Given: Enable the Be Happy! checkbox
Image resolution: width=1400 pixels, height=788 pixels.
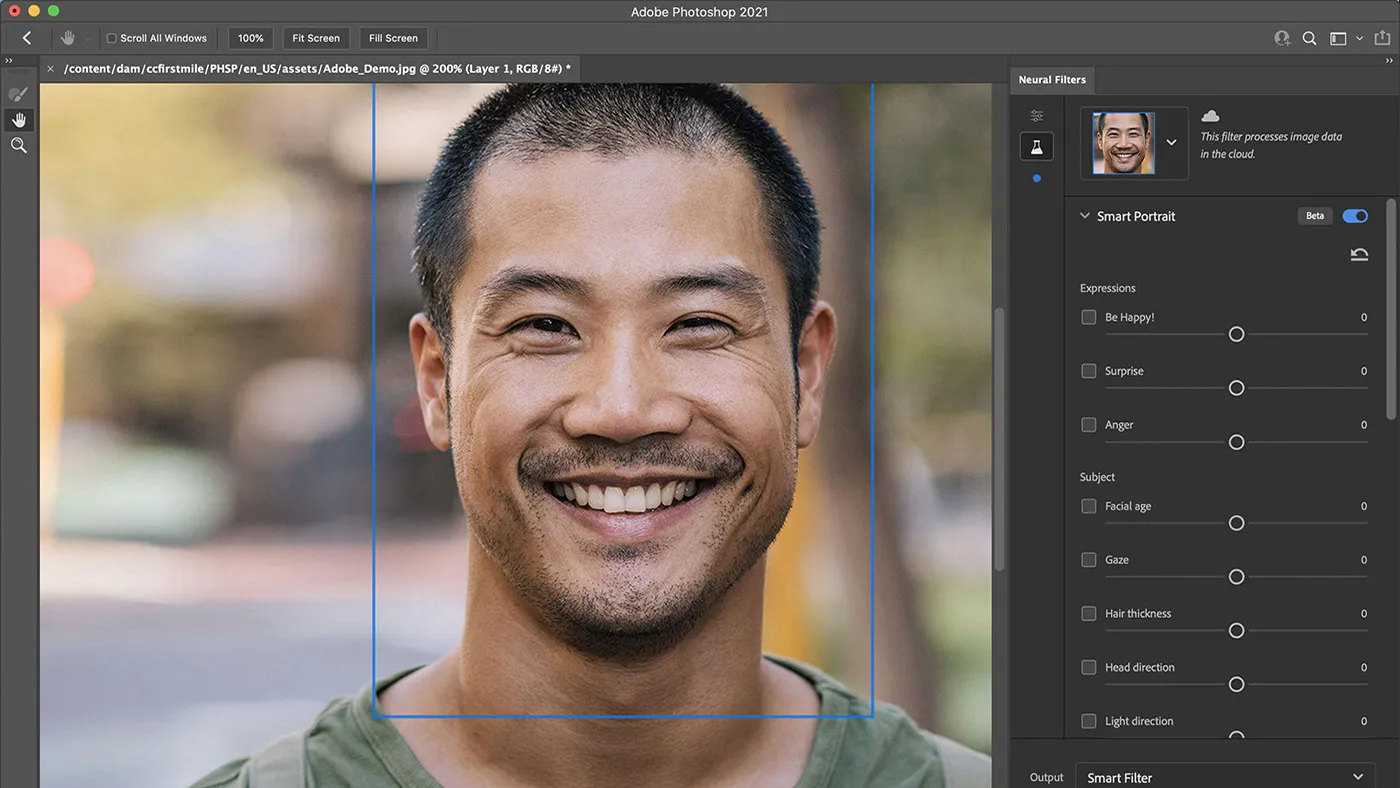Looking at the screenshot, I should tap(1089, 317).
